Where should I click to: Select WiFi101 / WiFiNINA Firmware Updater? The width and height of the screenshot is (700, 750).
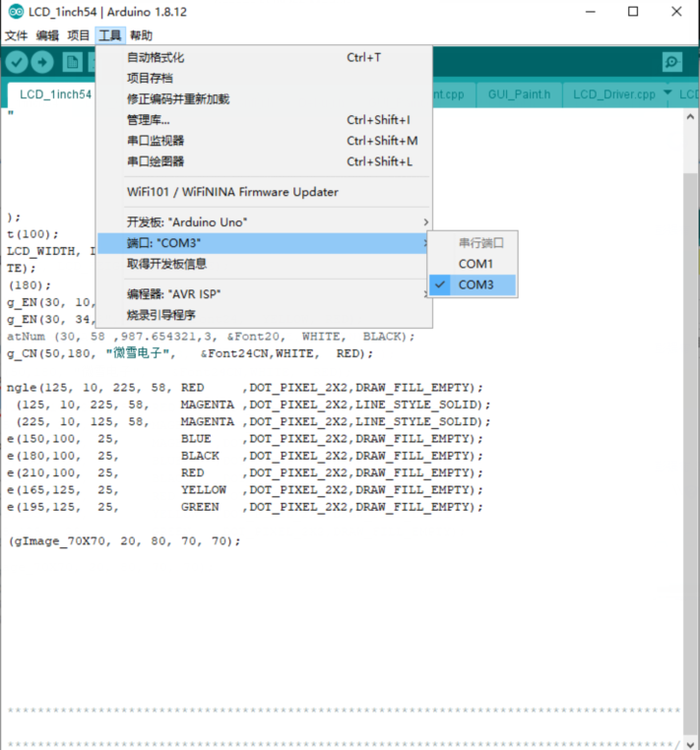(x=265, y=192)
